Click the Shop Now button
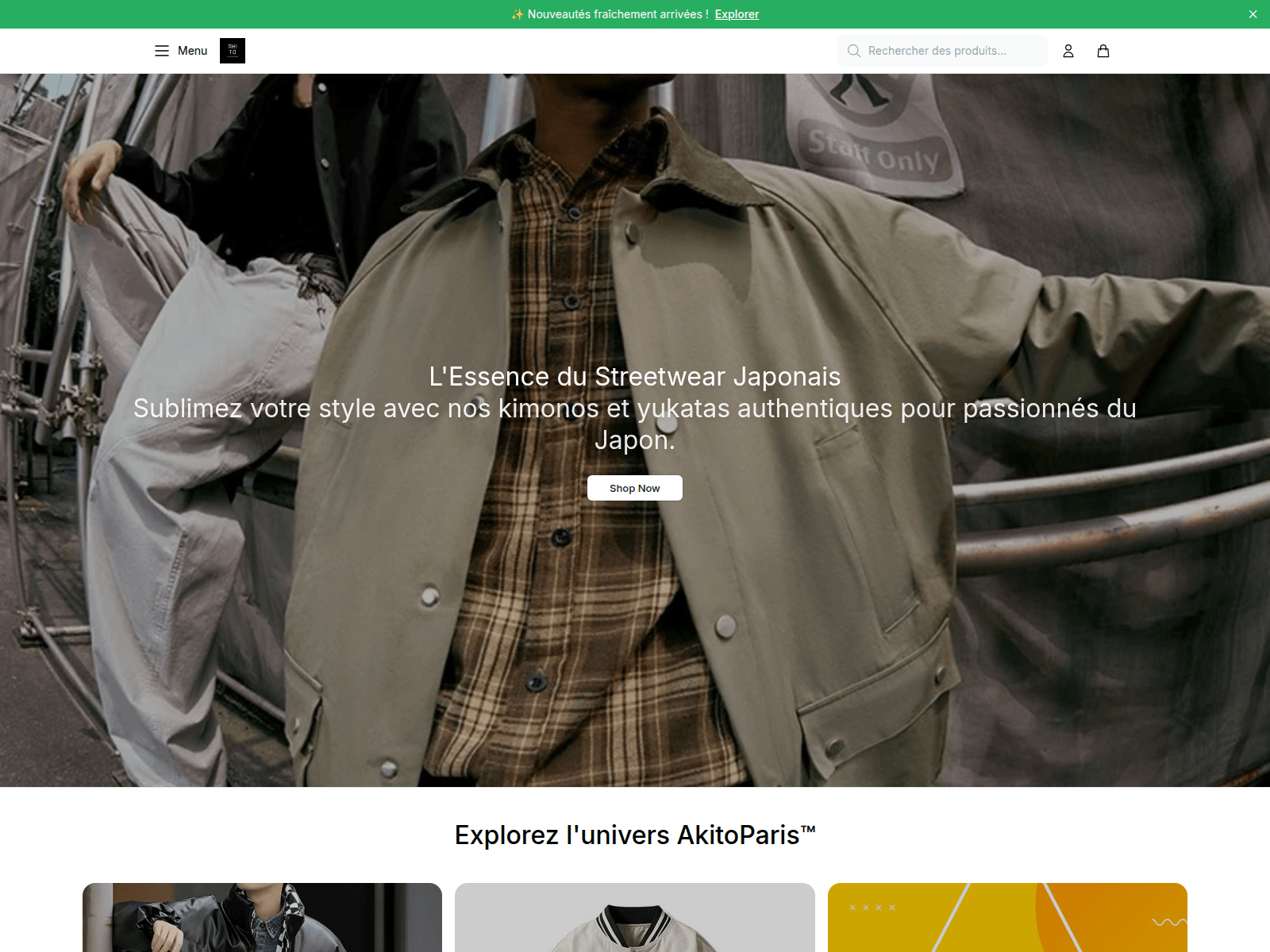This screenshot has width=1270, height=952. coord(635,488)
